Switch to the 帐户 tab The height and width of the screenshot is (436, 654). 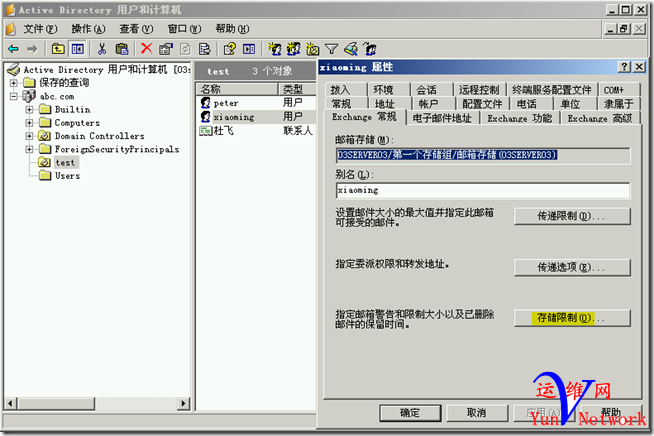(429, 104)
